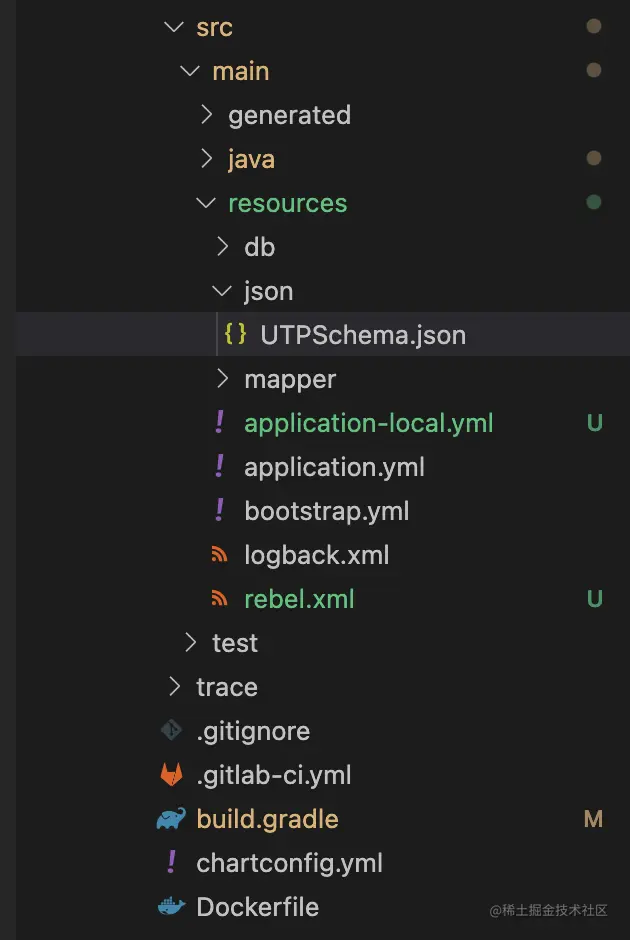630x940 pixels.
Task: Click the YAML exclamation icon beside bootstrap.yml
Action: tap(220, 511)
